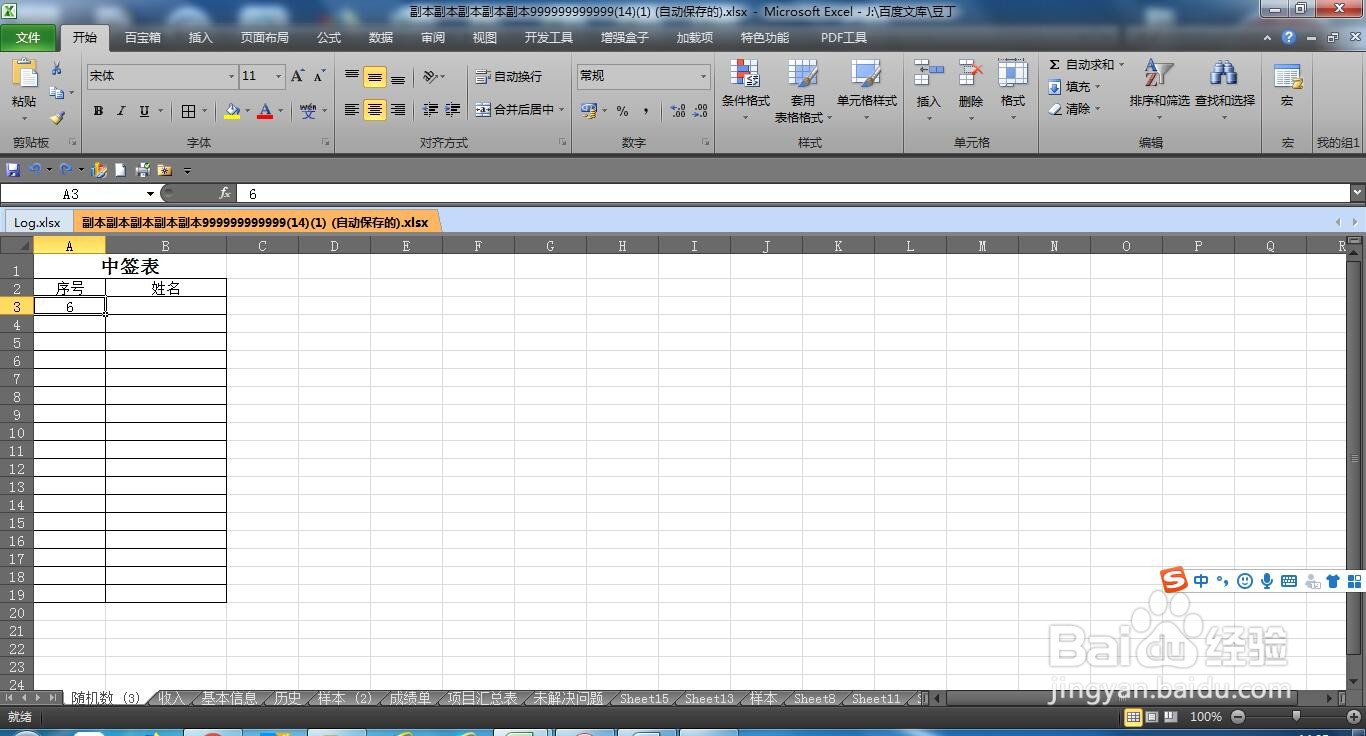Toggle horizontal center alignment

tap(375, 110)
